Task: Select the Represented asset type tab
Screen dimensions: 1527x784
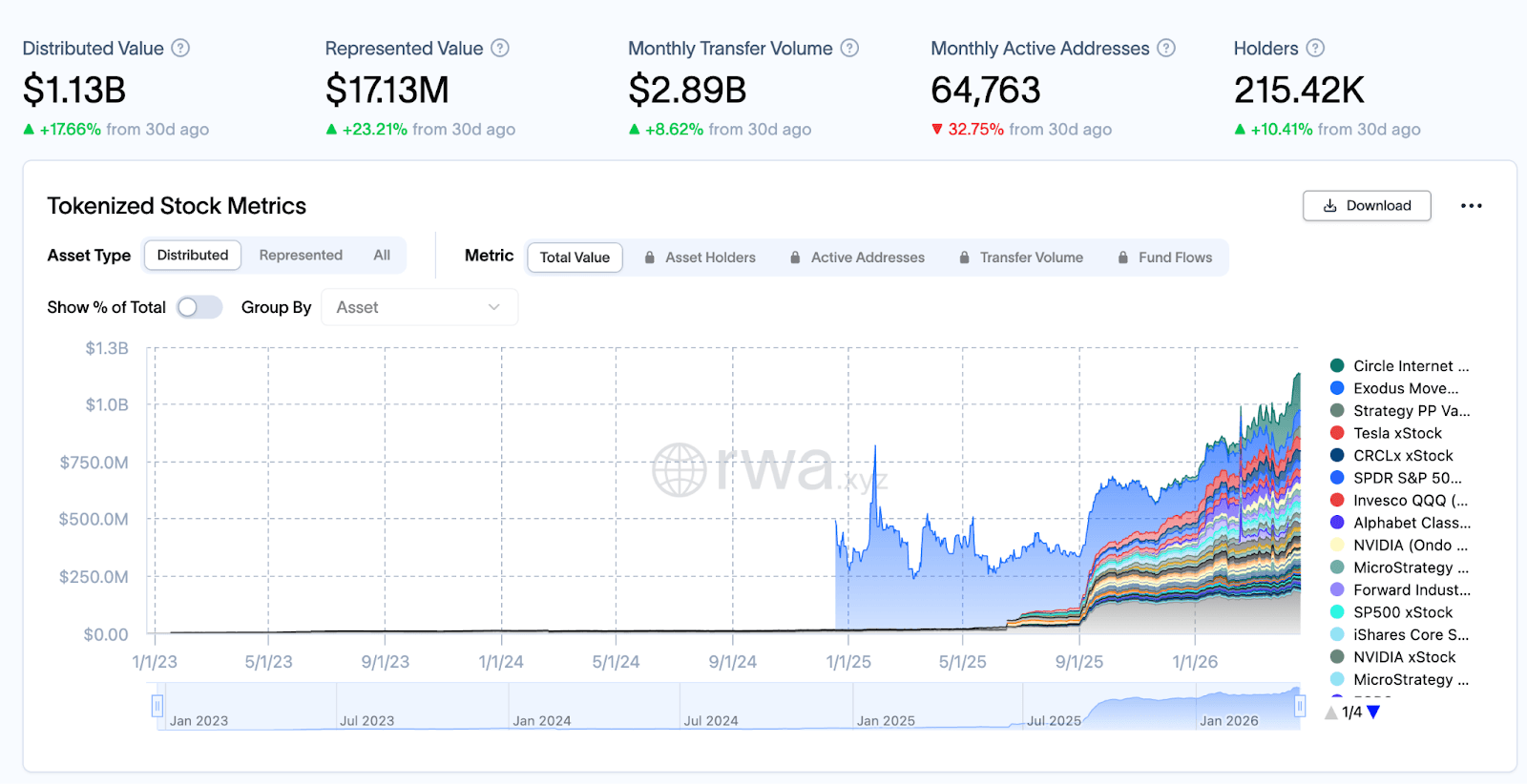Action: (x=301, y=256)
